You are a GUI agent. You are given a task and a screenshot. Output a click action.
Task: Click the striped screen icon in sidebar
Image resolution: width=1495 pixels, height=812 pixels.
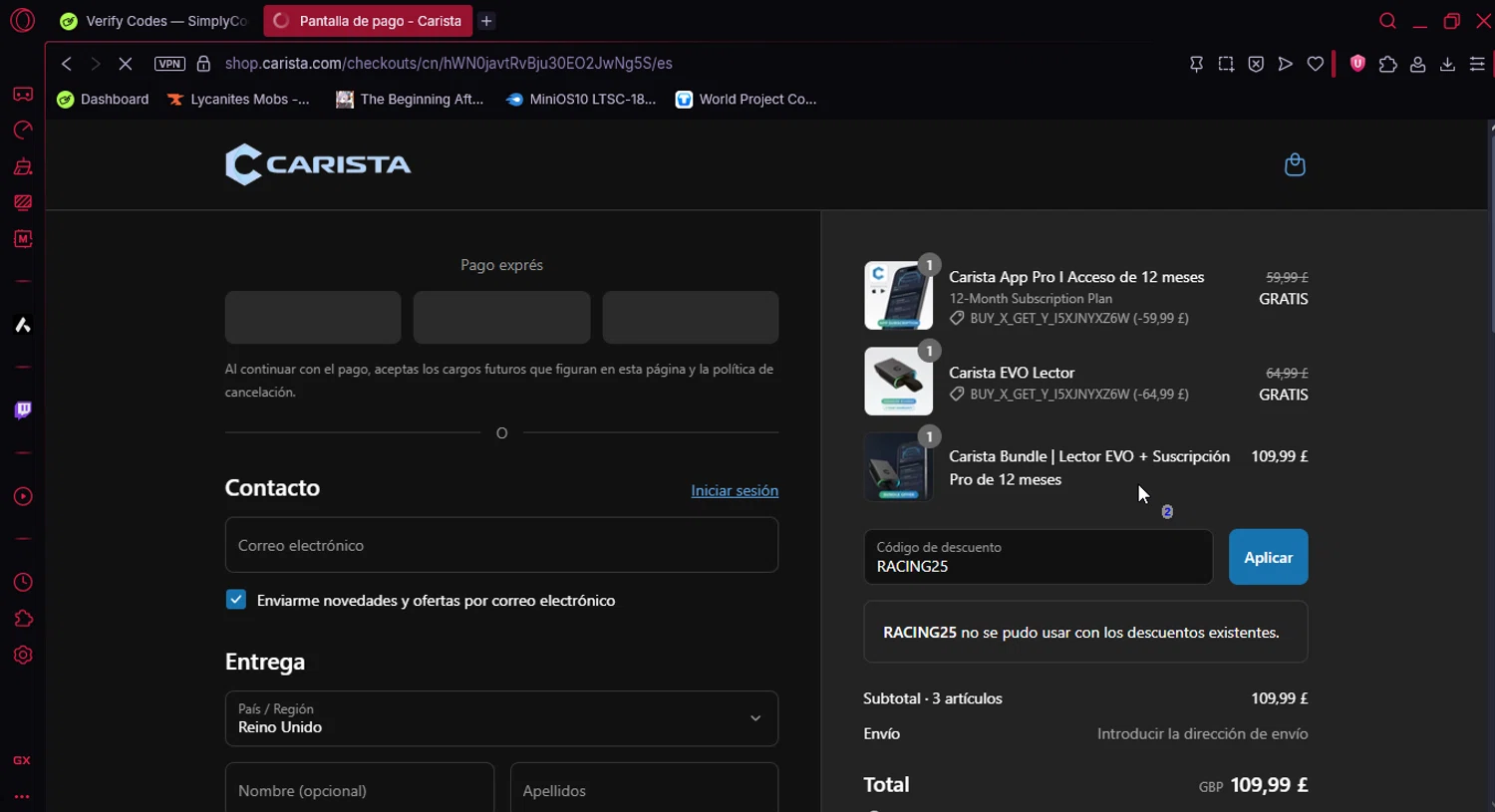23,202
